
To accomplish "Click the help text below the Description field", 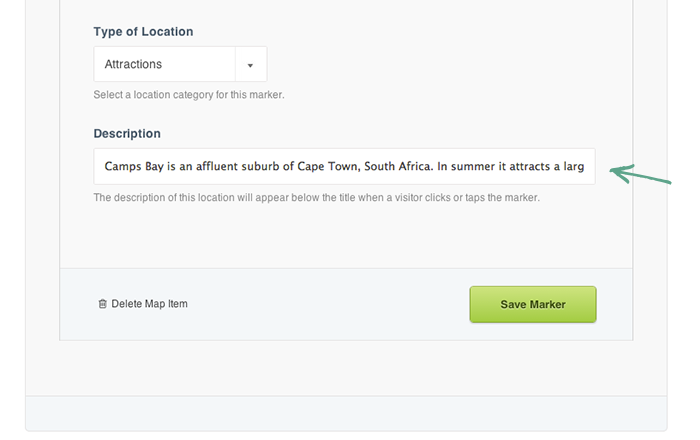I will (316, 198).
